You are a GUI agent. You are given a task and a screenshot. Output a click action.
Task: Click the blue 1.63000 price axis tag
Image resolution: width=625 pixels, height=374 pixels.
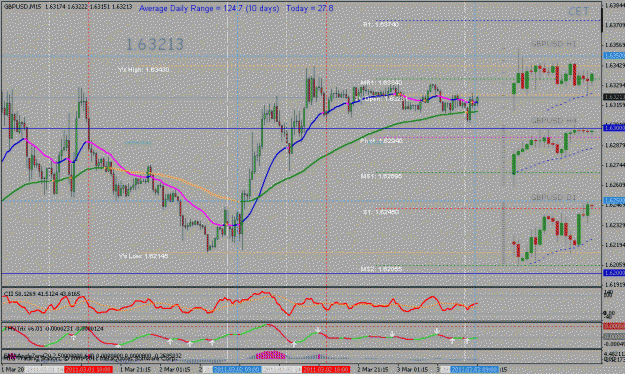[x=614, y=128]
